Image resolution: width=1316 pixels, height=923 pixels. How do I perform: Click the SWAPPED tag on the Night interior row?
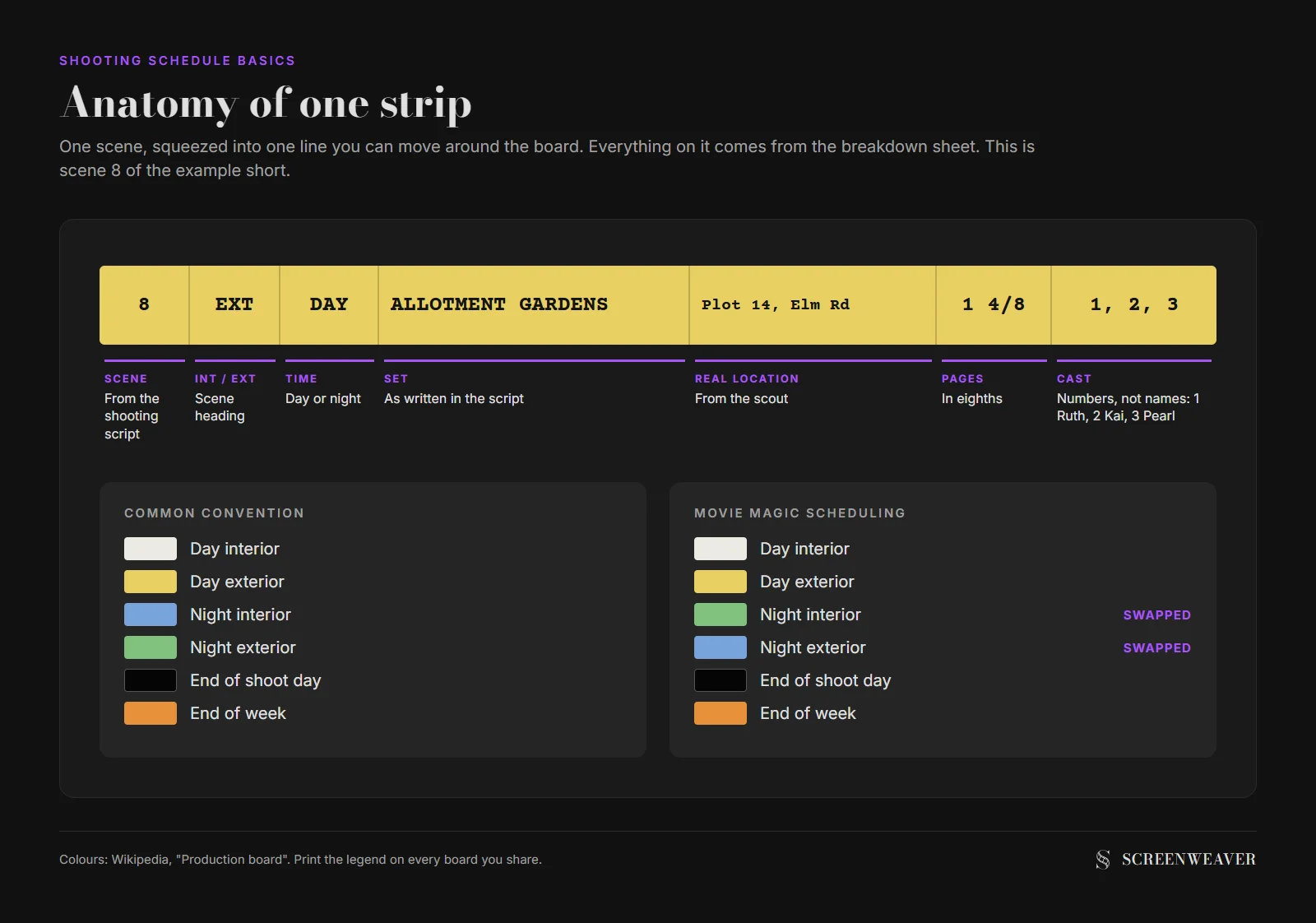pos(1157,615)
